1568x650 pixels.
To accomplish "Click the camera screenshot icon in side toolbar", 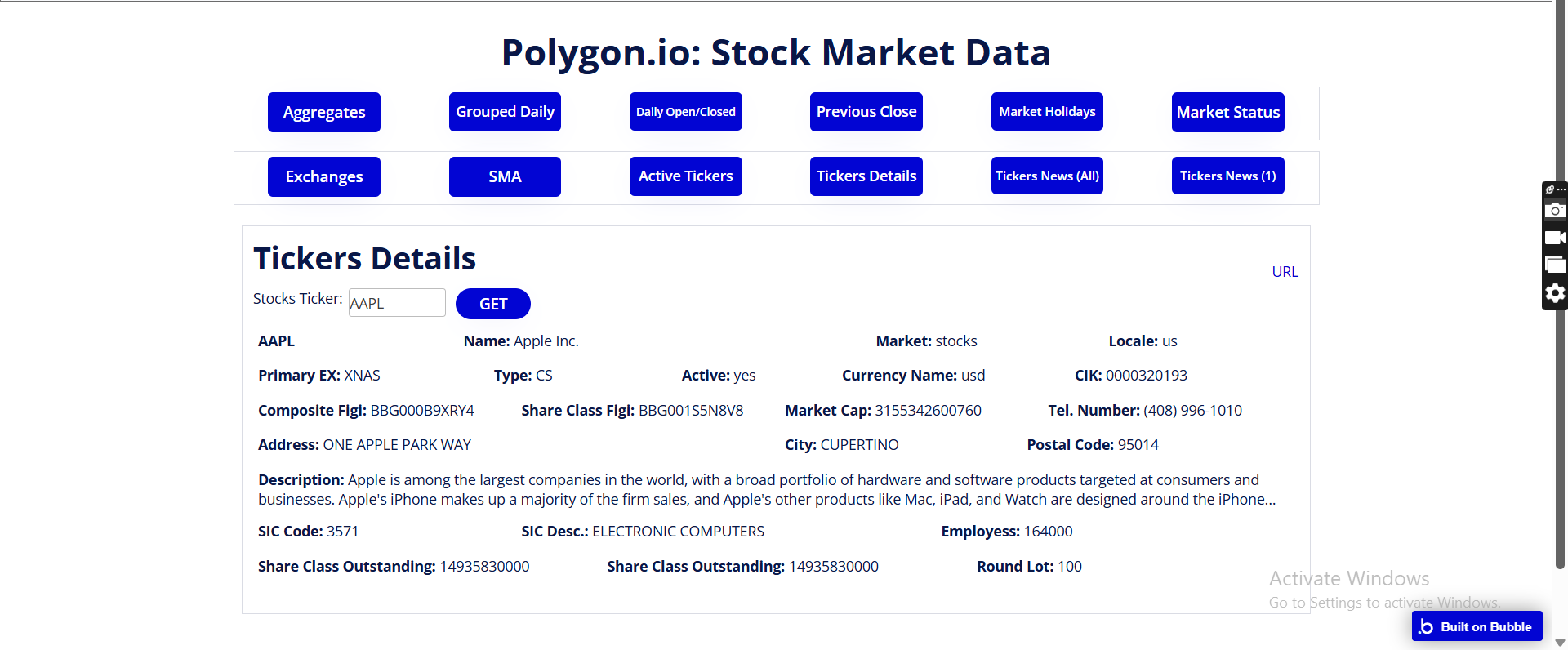I will [1555, 211].
